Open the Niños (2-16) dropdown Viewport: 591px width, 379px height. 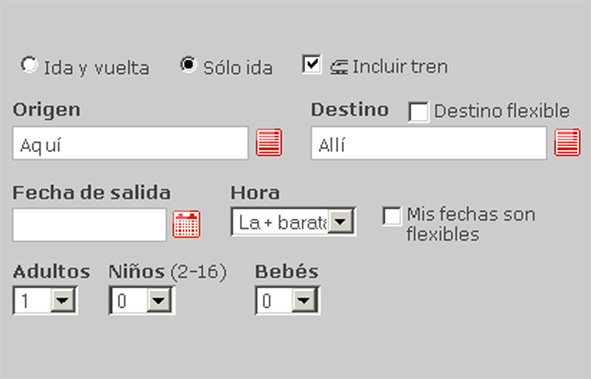[x=142, y=300]
